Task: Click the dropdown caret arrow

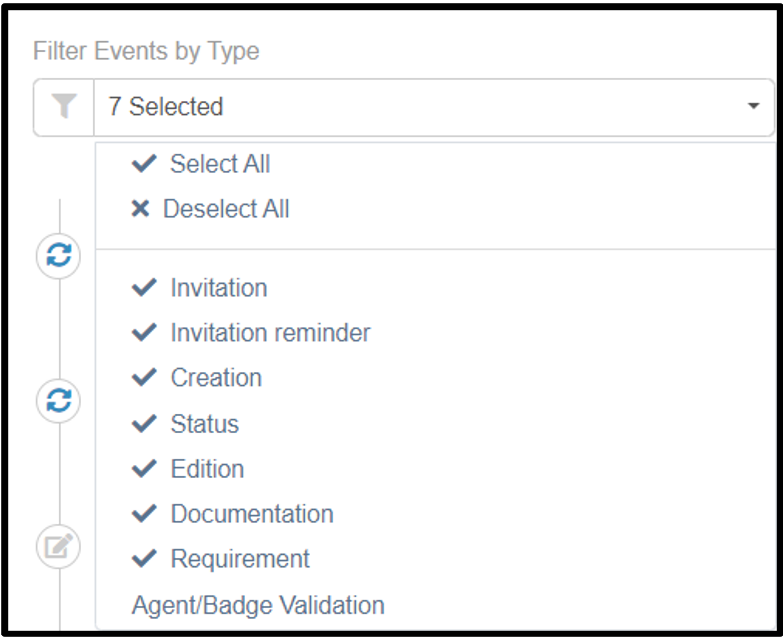Action: pos(754,106)
